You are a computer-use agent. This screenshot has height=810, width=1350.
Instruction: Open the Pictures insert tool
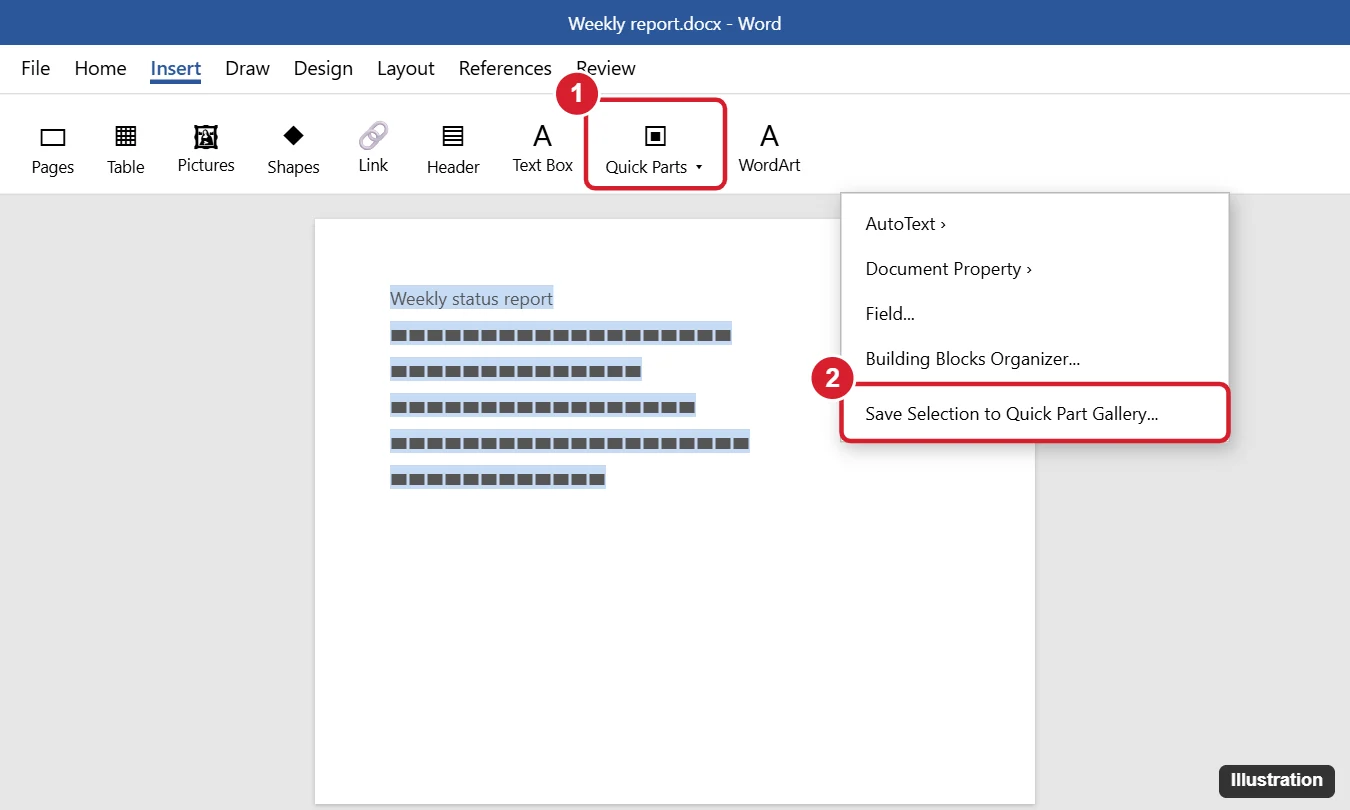206,150
